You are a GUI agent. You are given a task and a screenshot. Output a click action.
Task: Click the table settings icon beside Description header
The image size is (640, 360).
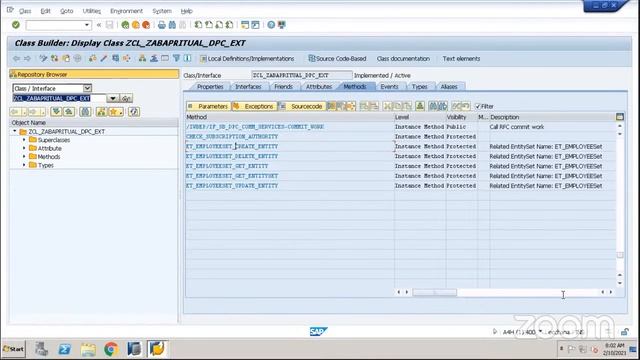(x=620, y=117)
